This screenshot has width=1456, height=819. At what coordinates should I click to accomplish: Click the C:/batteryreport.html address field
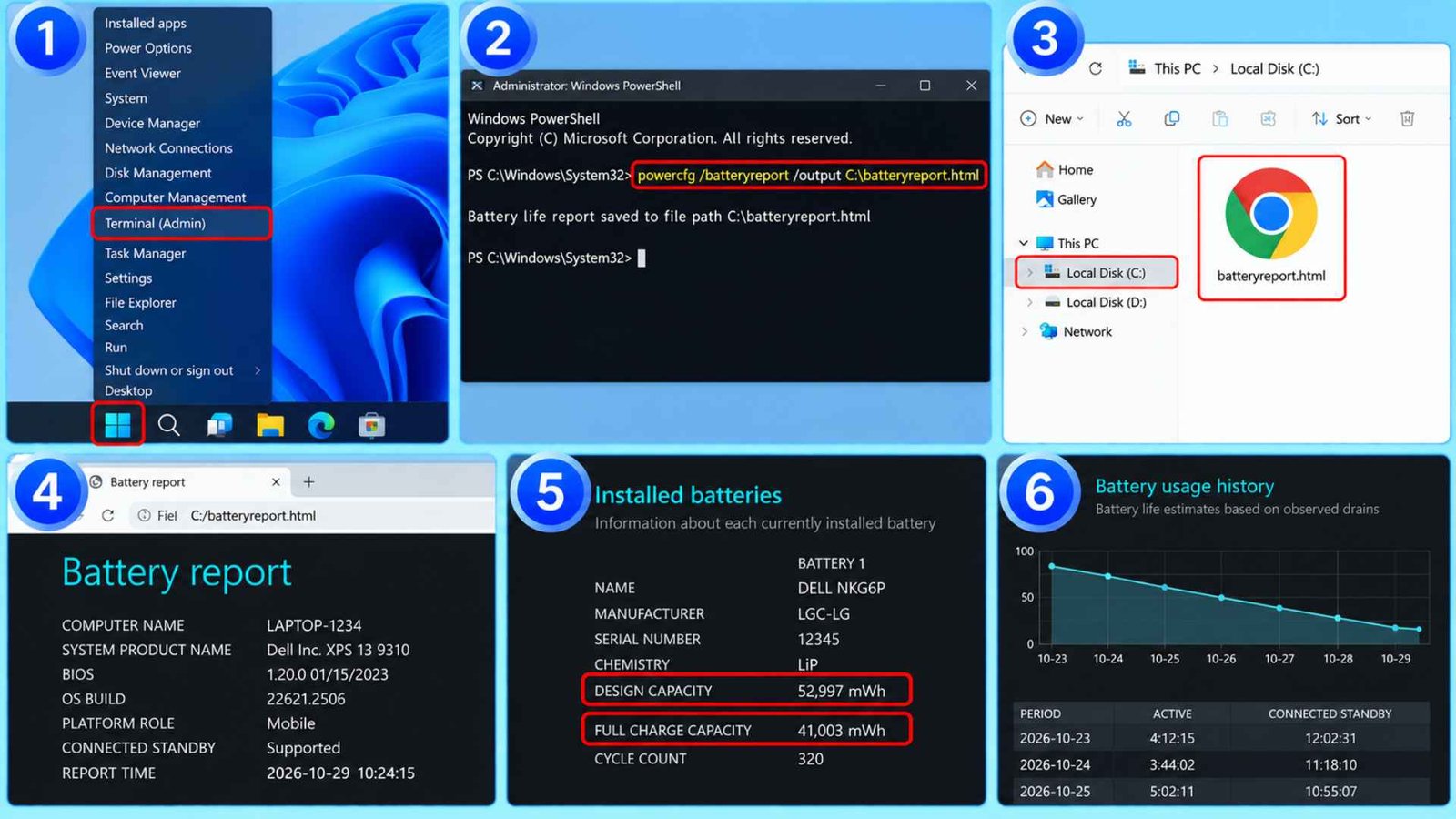(x=253, y=515)
